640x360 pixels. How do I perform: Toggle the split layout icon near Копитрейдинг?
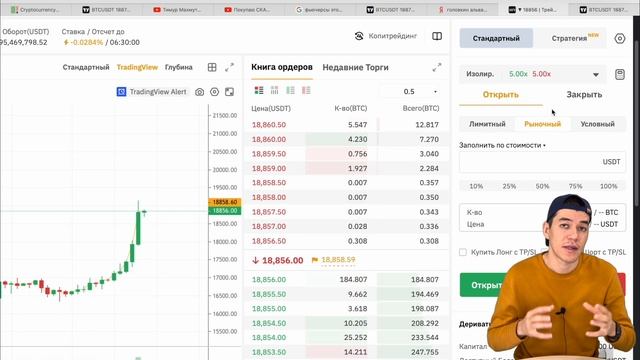coord(437,36)
